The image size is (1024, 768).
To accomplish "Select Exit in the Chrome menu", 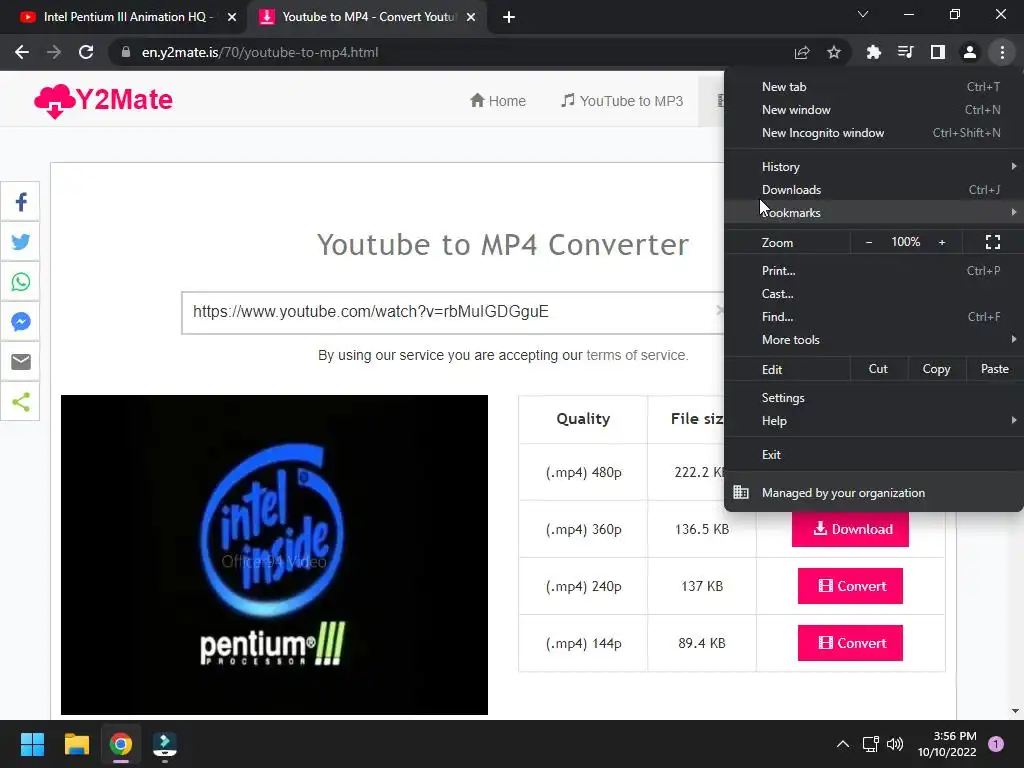I will point(874,455).
